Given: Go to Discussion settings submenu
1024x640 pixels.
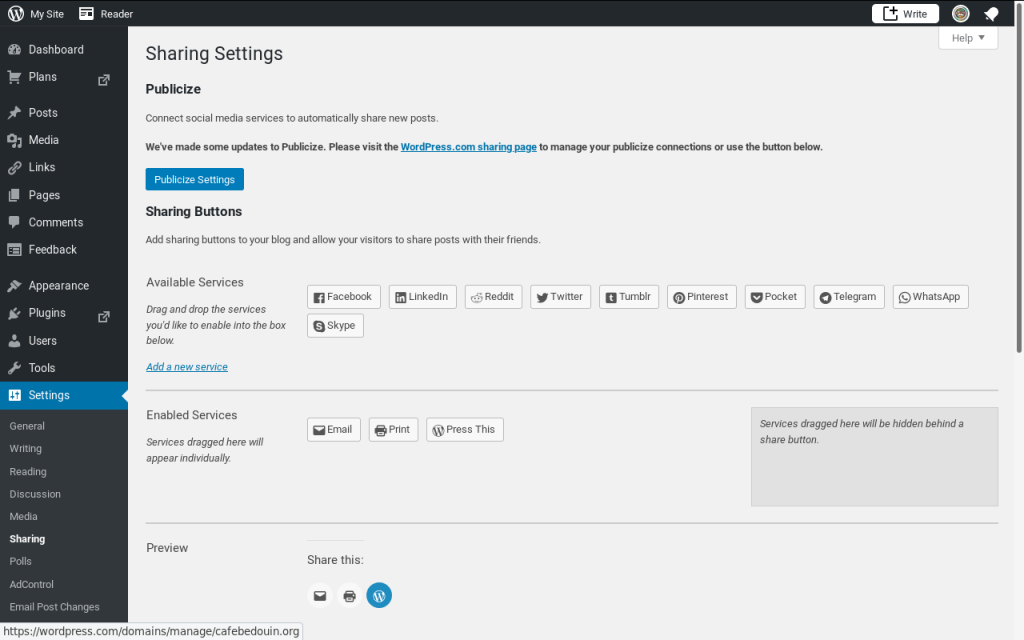Looking at the screenshot, I should tap(35, 494).
